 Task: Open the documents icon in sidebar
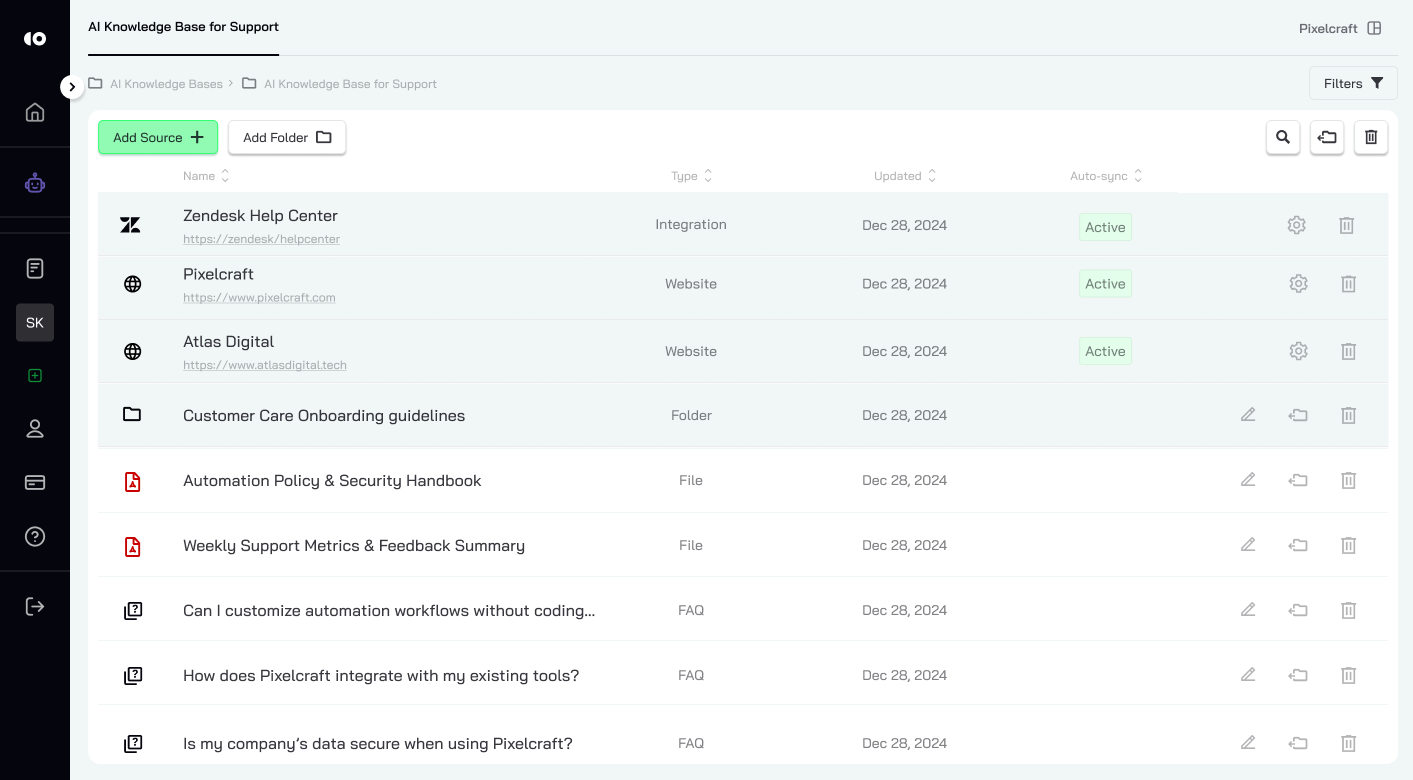(x=35, y=268)
